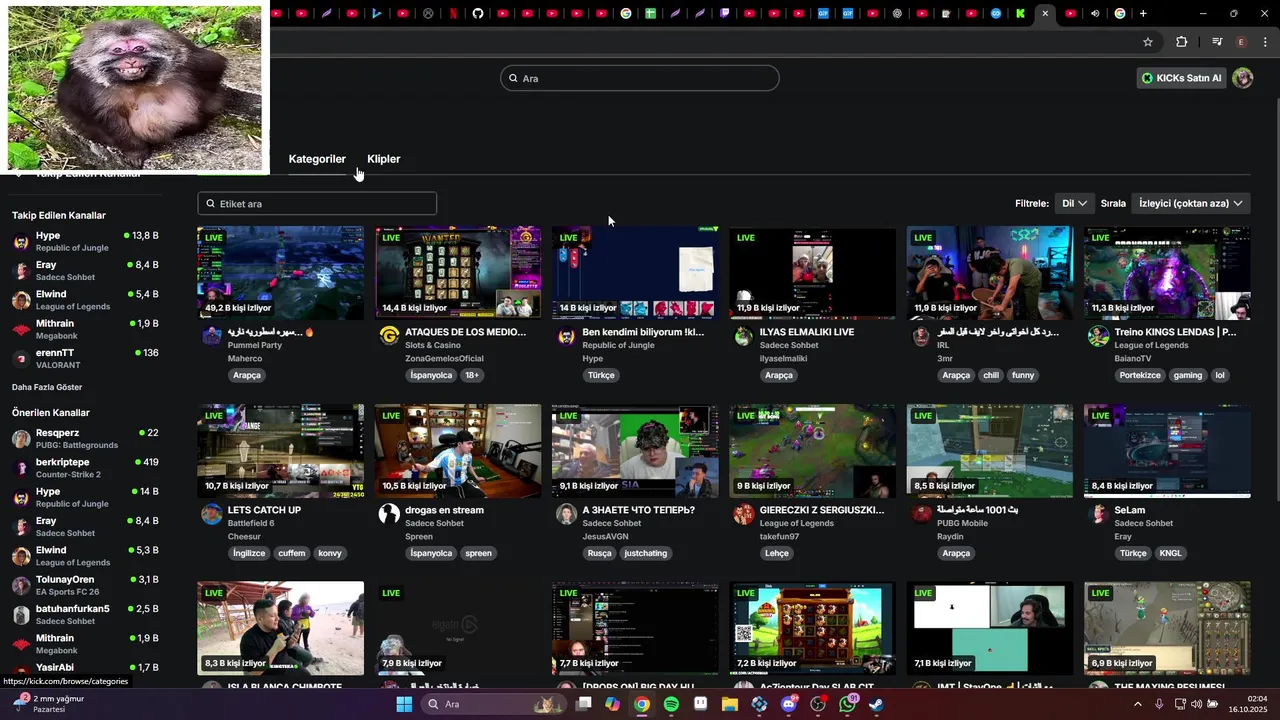Bookmark this page with star icon
Image resolution: width=1280 pixels, height=720 pixels.
pos(1148,42)
